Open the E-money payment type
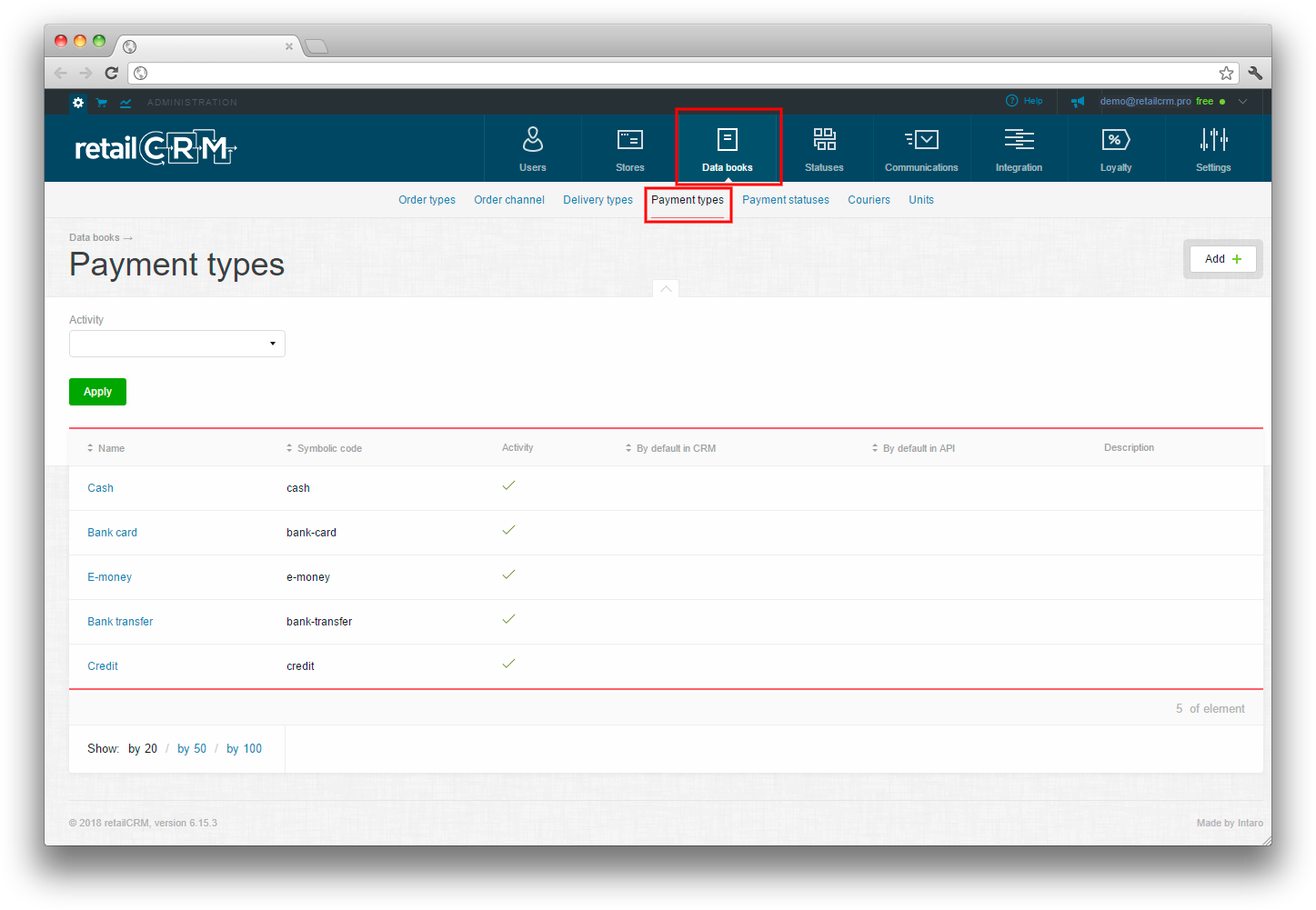The height and width of the screenshot is (910, 1316). (x=109, y=577)
